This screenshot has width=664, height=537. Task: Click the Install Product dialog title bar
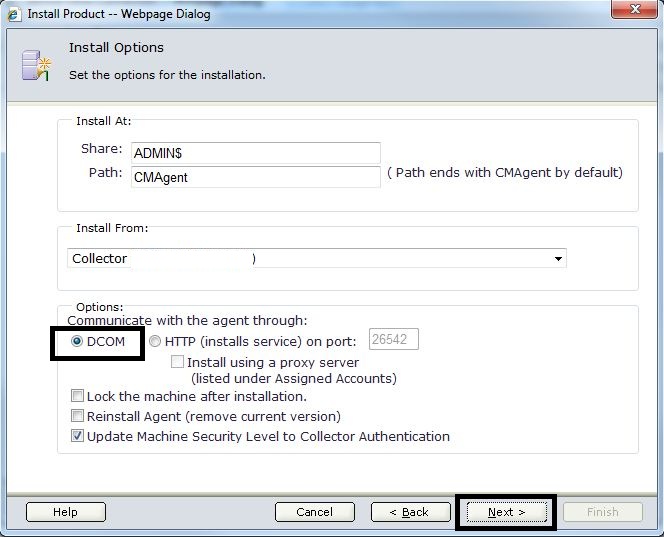click(x=300, y=14)
